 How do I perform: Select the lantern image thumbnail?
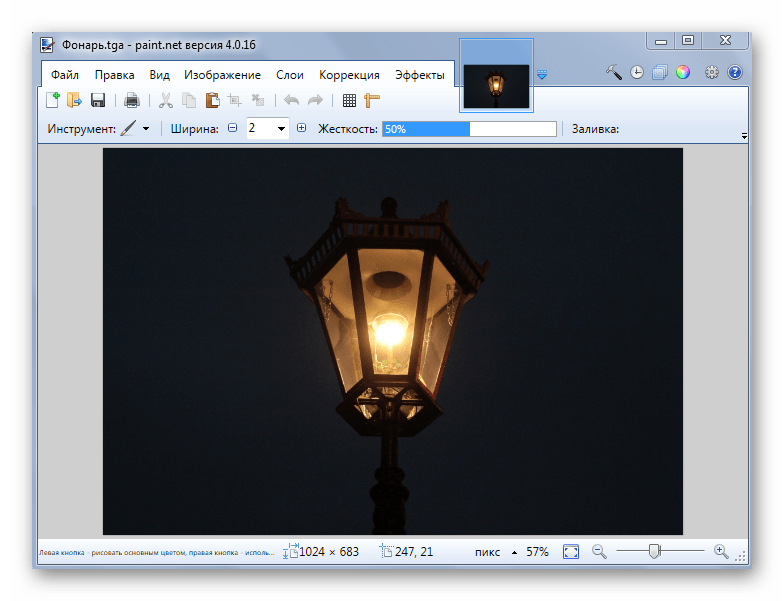[496, 86]
